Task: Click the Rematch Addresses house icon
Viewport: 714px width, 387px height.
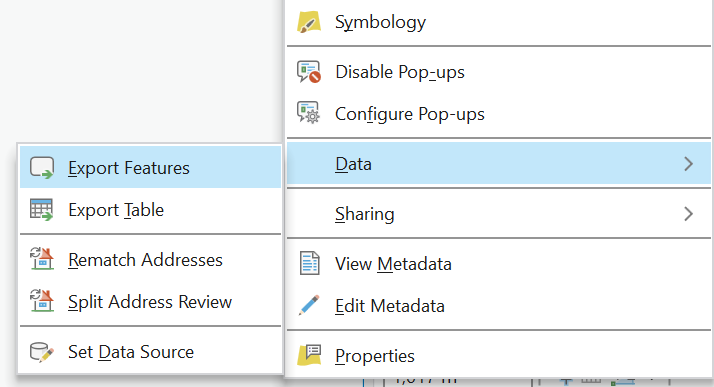Action: [42, 259]
